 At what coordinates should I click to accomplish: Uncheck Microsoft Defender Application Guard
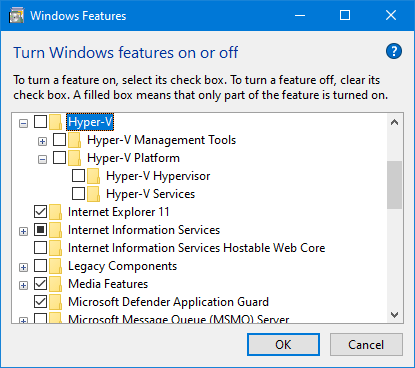[x=40, y=302]
